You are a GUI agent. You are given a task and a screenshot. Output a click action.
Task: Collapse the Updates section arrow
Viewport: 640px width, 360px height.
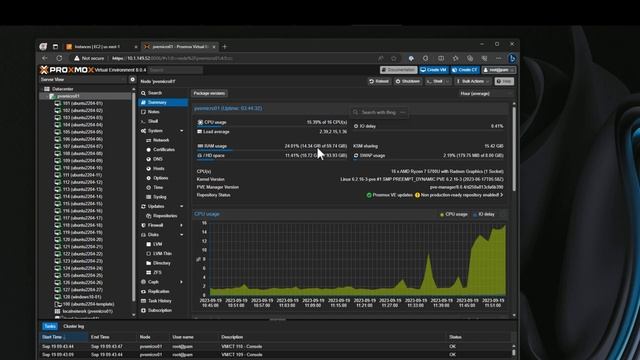[x=182, y=207]
